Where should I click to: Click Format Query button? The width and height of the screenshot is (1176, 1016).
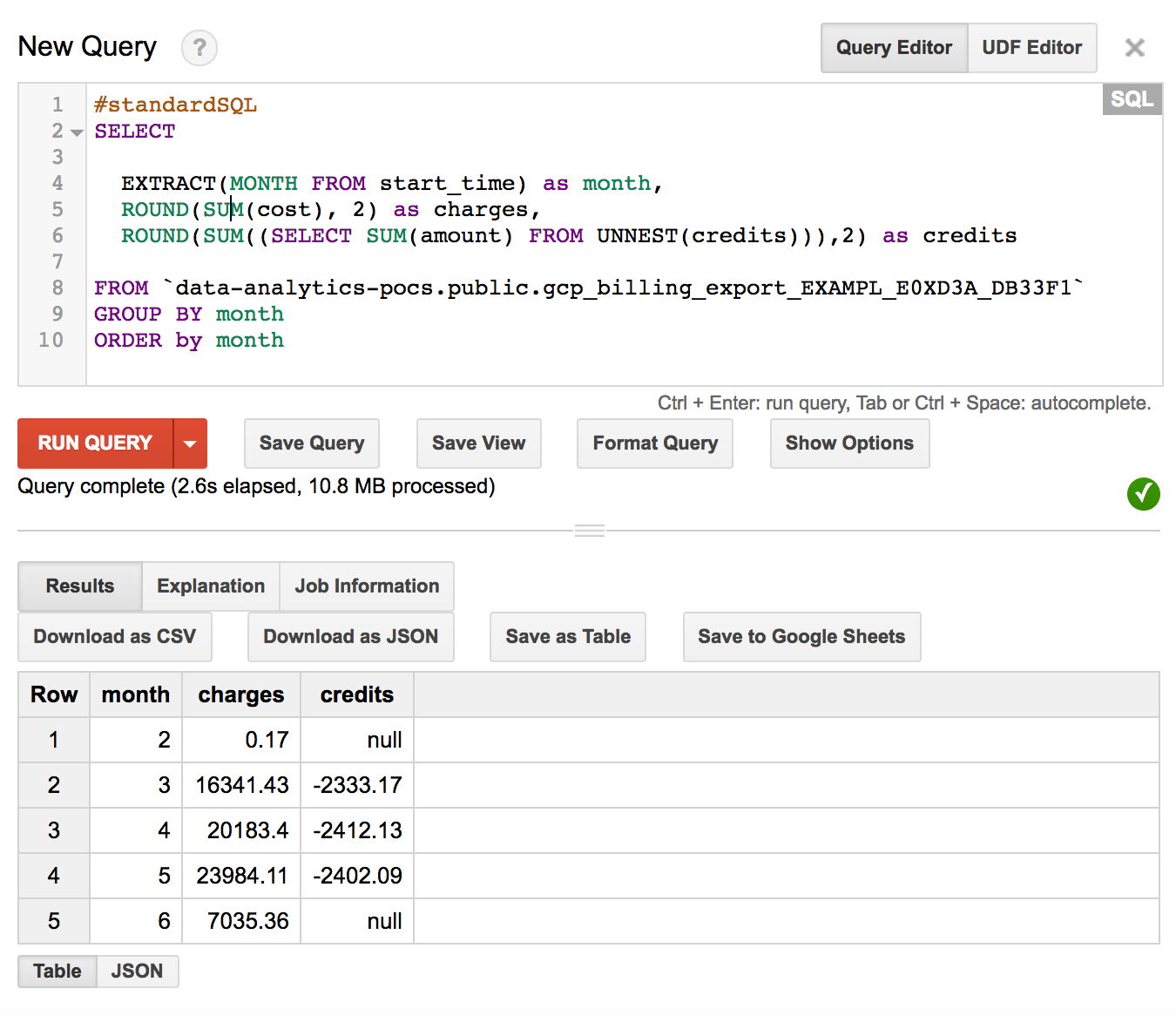tap(655, 444)
